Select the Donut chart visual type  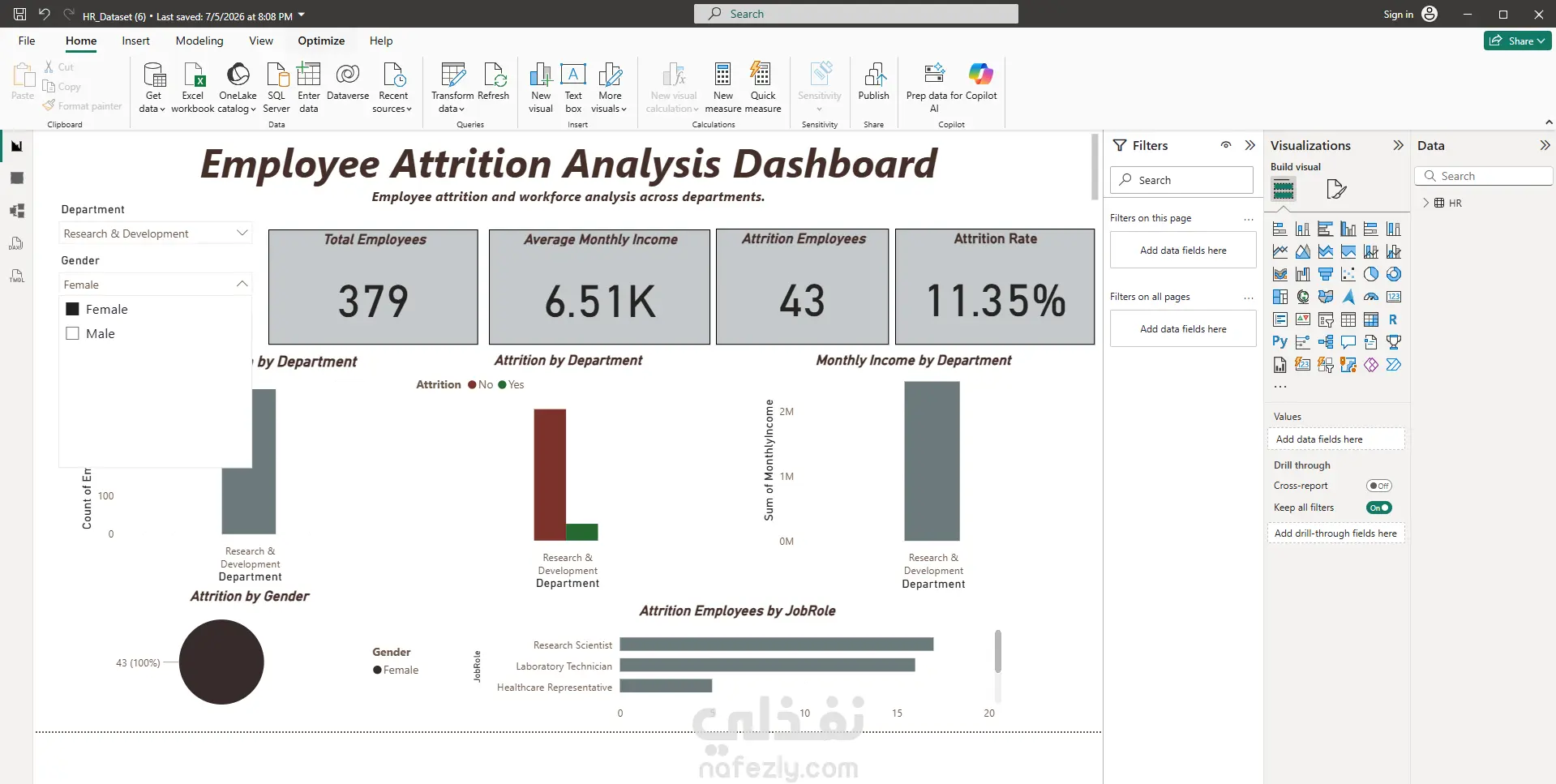pyautogui.click(x=1394, y=274)
